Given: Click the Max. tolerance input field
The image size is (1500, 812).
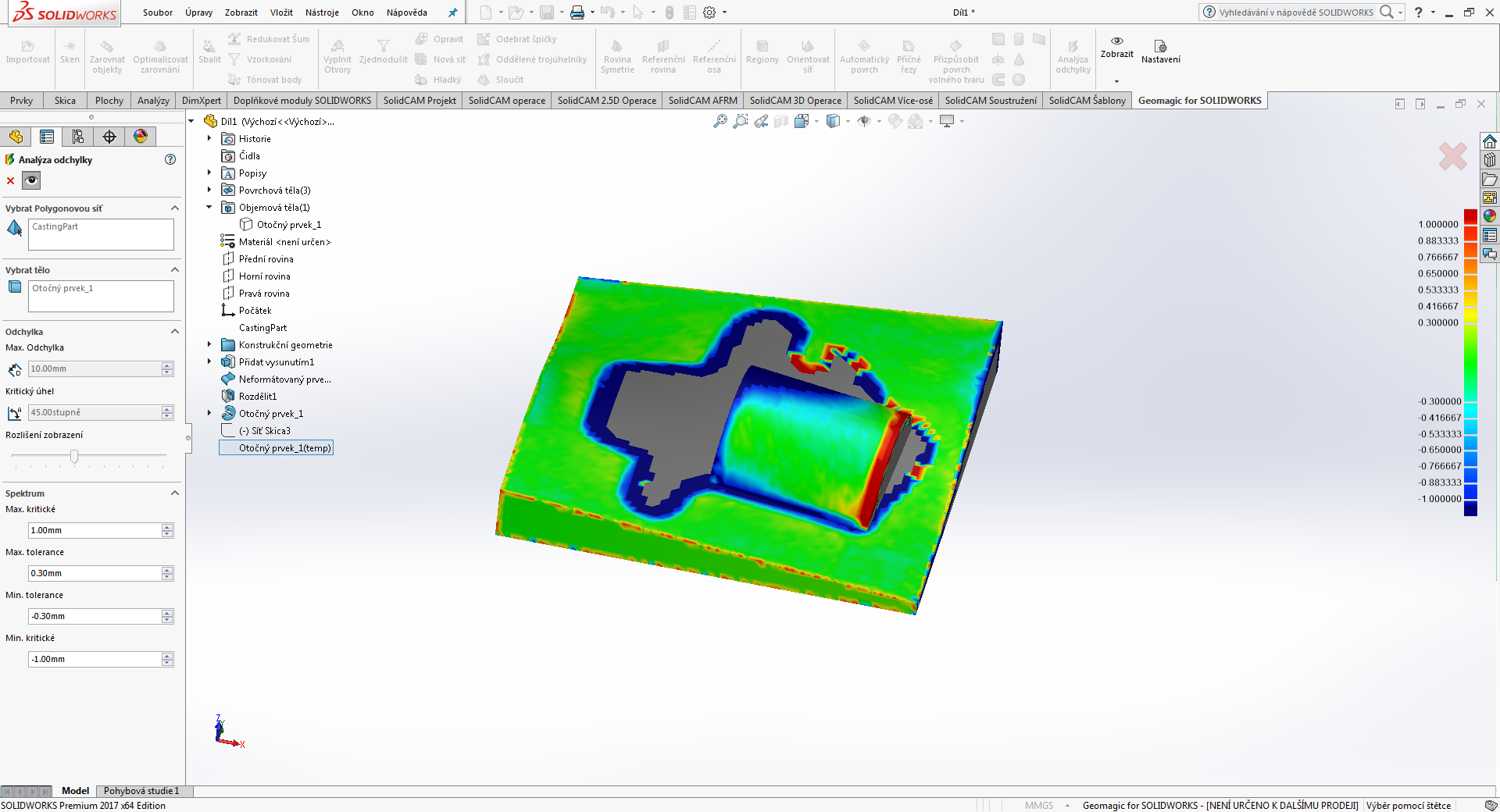Looking at the screenshot, I should click(94, 573).
